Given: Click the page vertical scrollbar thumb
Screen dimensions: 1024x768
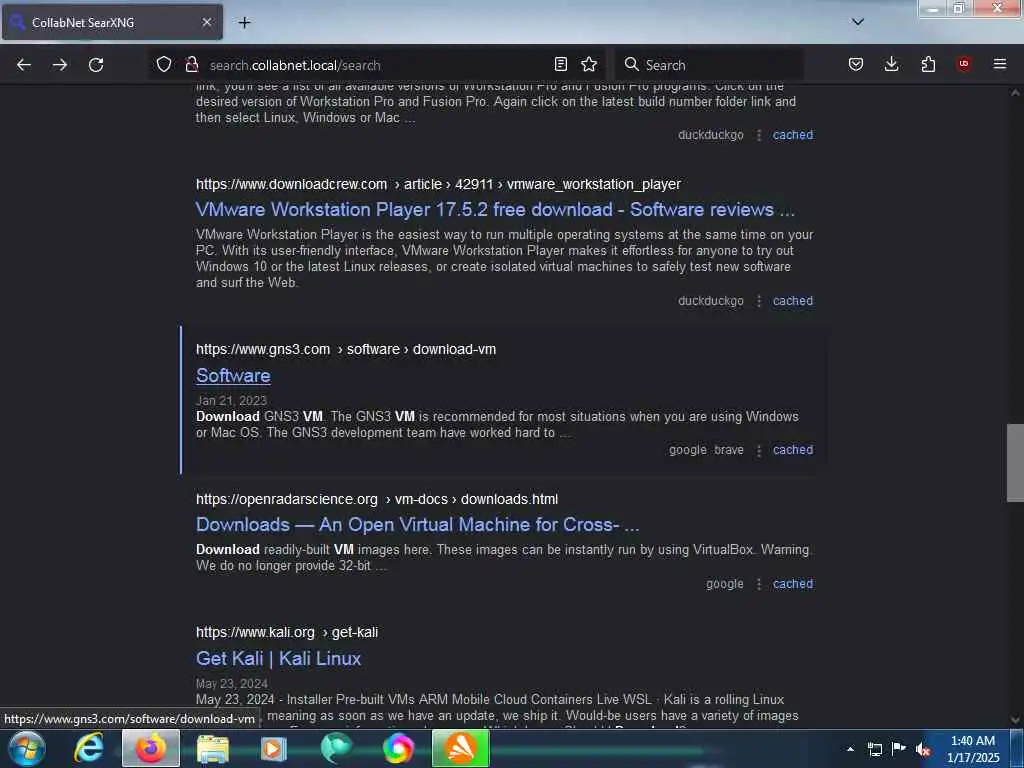Looking at the screenshot, I should [1015, 462].
